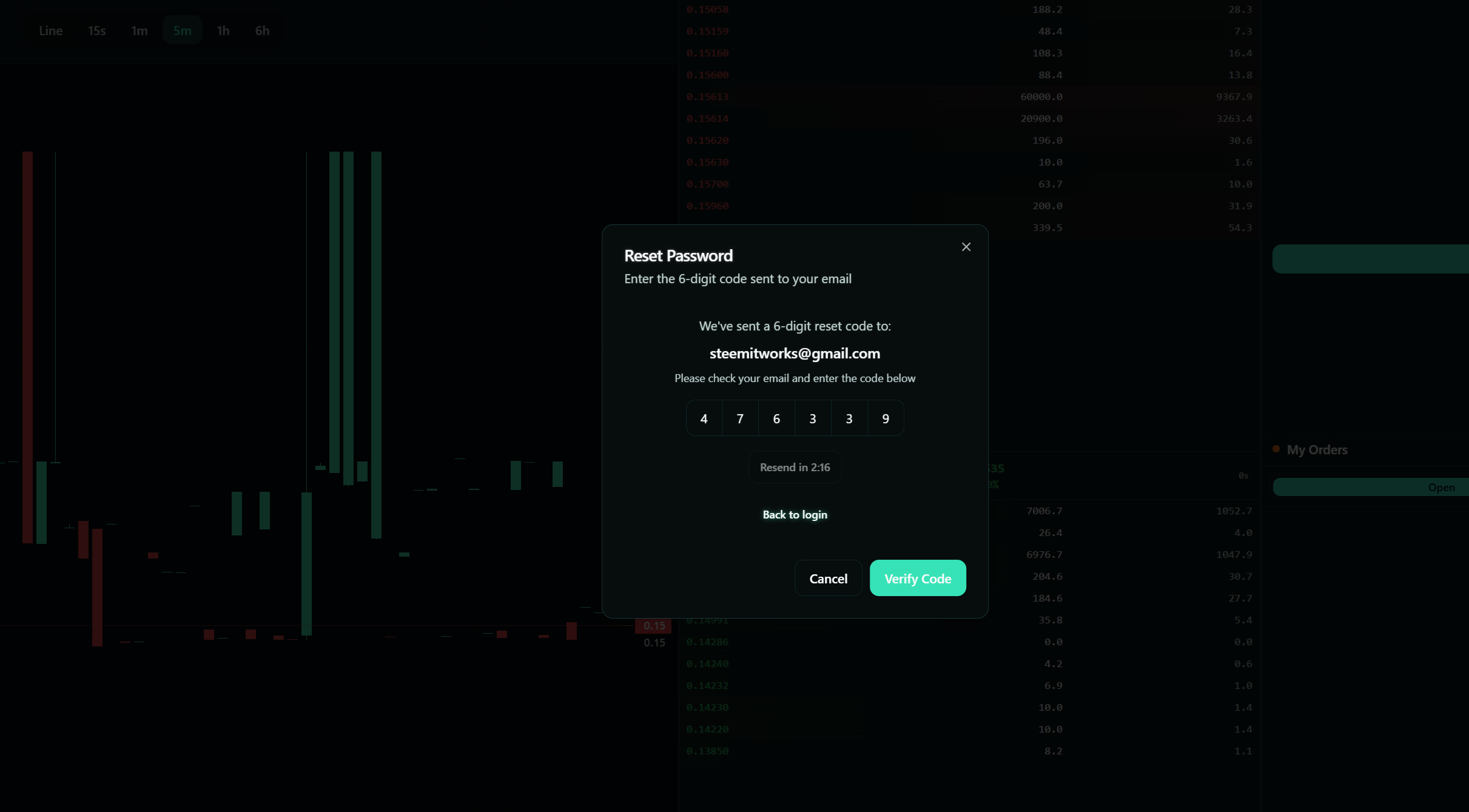Image resolution: width=1469 pixels, height=812 pixels.
Task: Open the Open tab under My Orders
Action: click(x=1440, y=487)
